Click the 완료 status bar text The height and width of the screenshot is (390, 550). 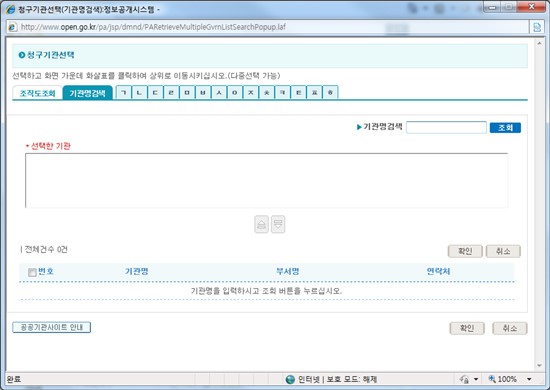tap(14, 379)
